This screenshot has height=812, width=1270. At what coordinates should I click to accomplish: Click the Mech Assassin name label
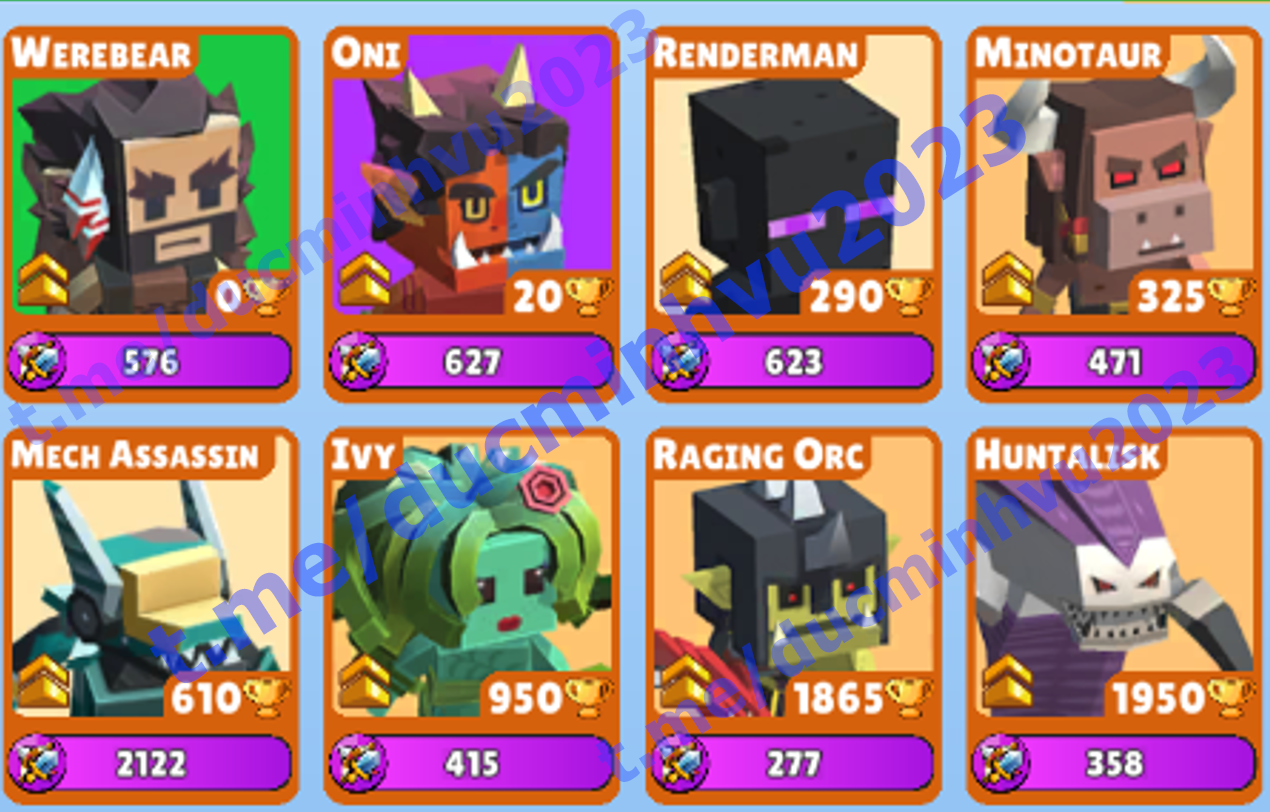tap(135, 455)
